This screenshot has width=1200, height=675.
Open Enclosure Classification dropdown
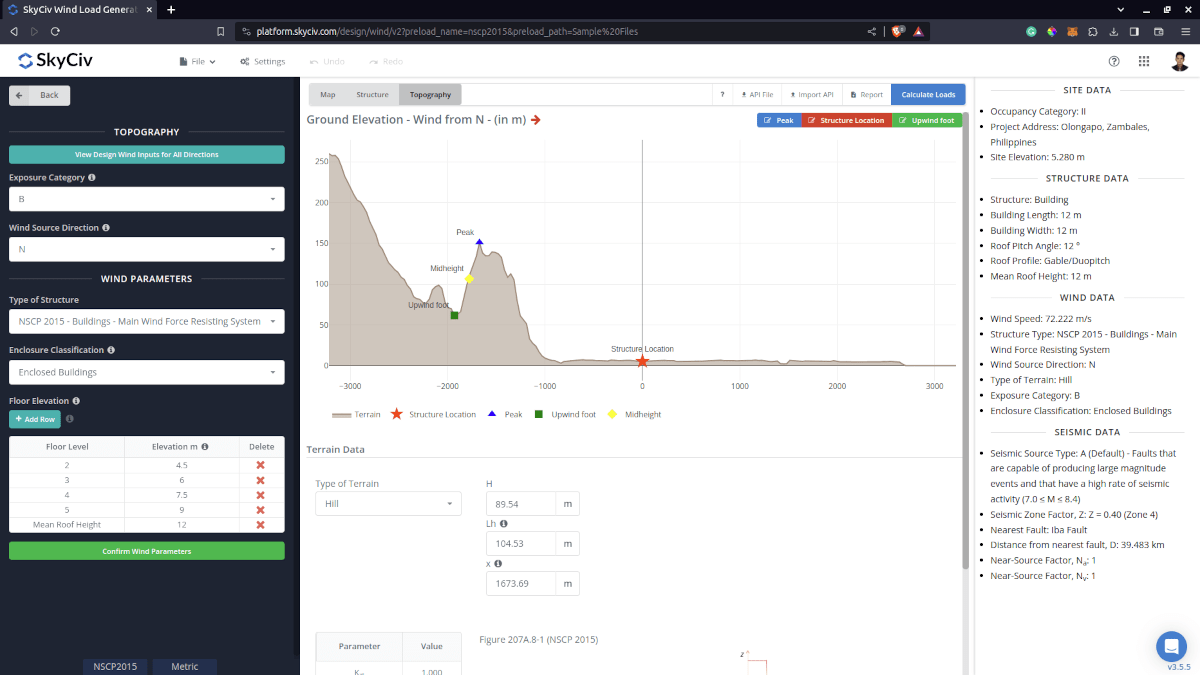pos(146,372)
